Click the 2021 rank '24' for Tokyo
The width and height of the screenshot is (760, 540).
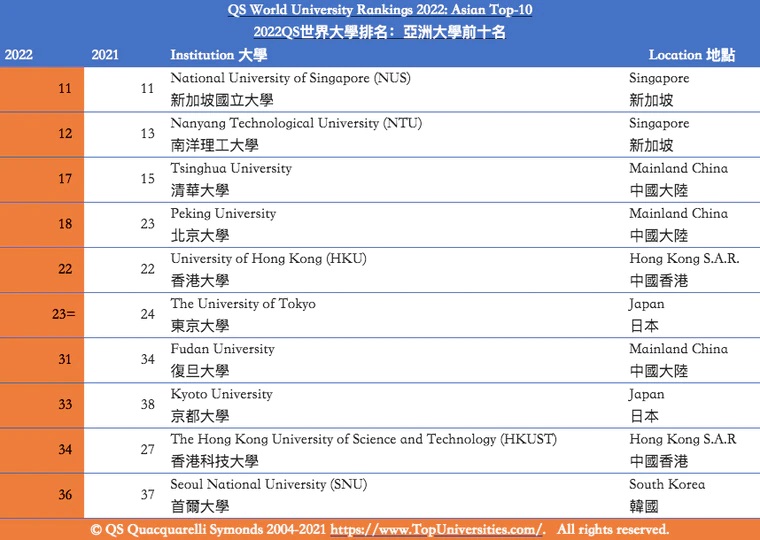tap(148, 314)
